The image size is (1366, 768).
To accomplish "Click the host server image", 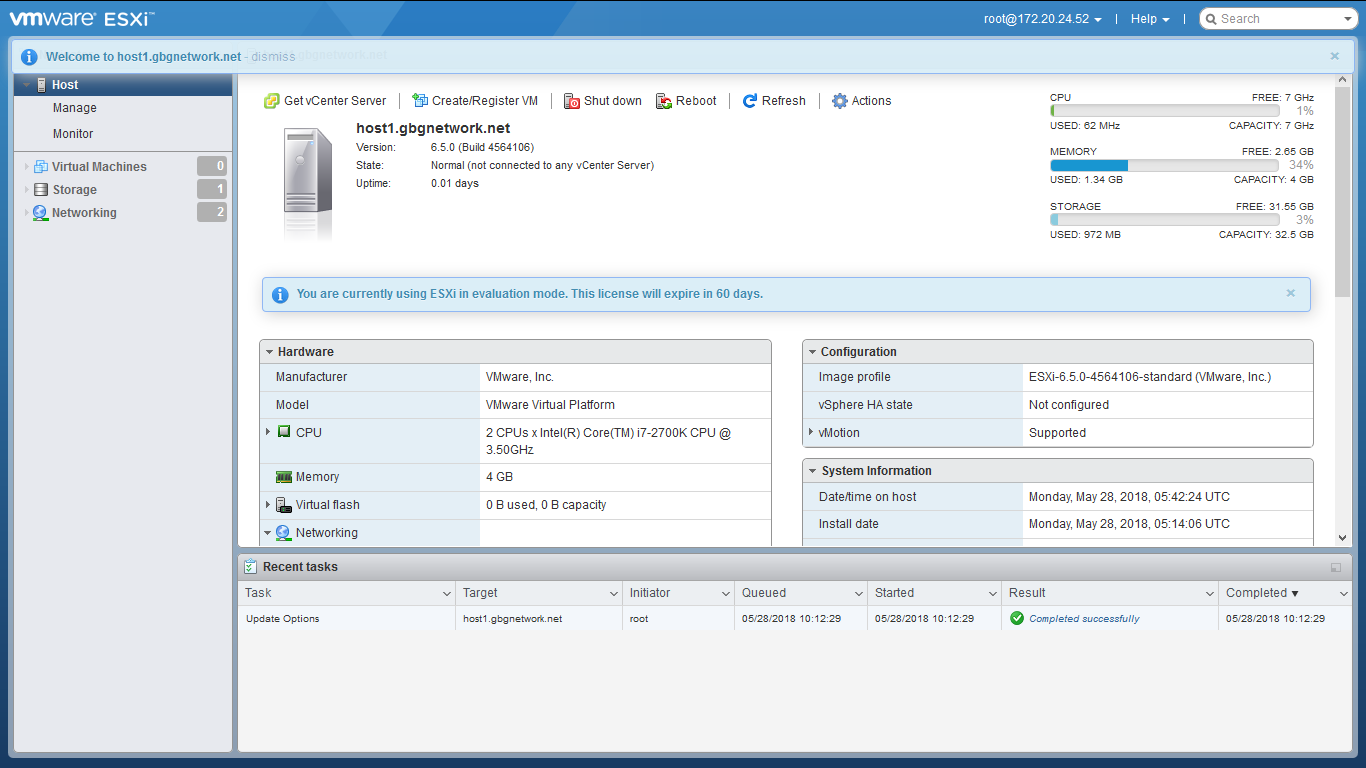I will 307,184.
